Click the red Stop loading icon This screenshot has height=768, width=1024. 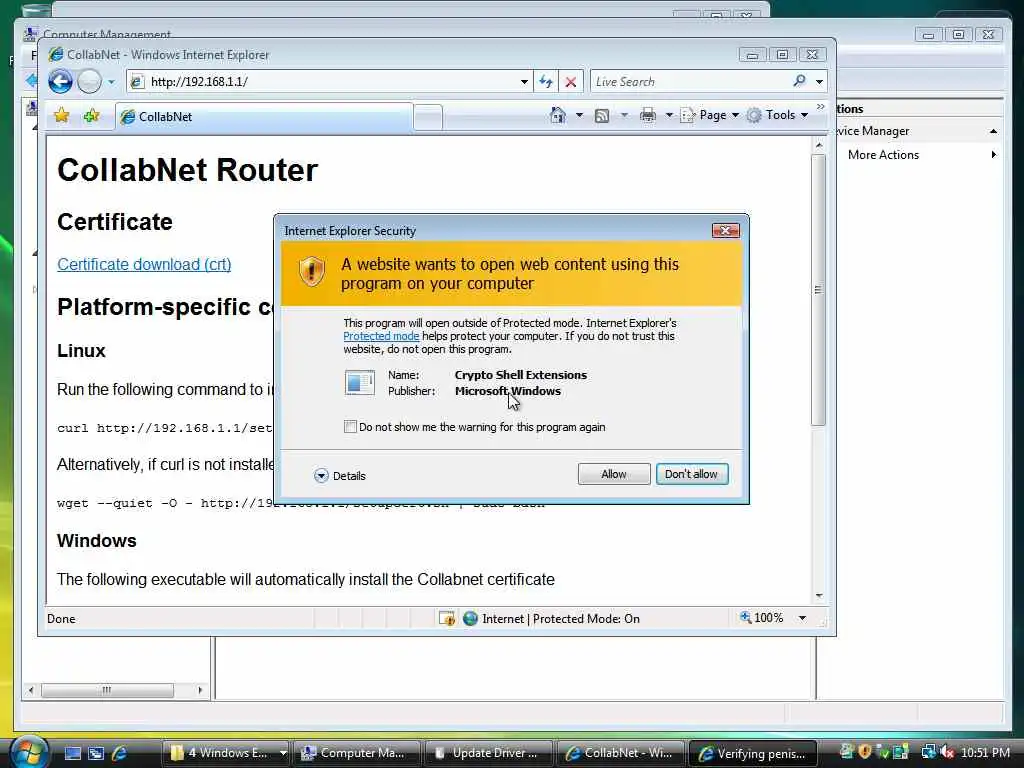pos(571,82)
